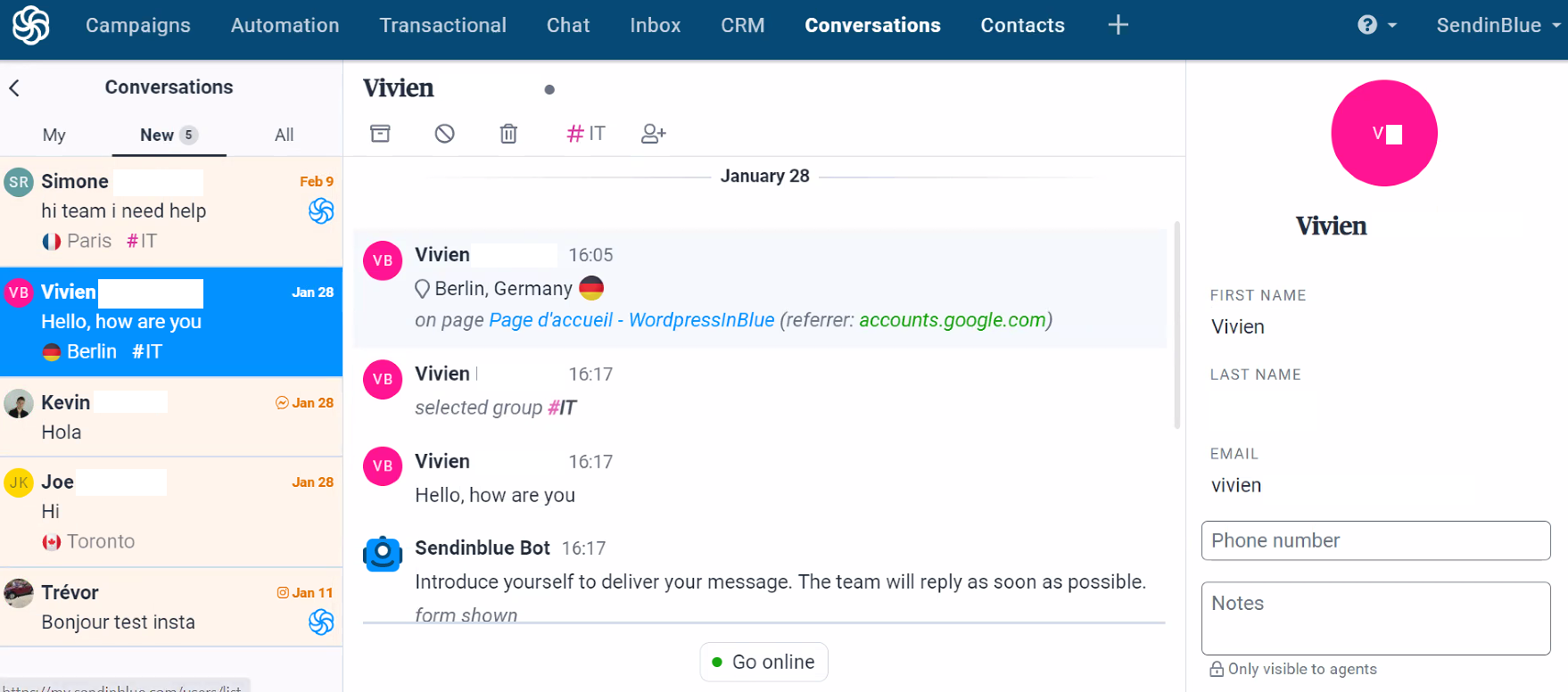Click the block visitor icon
This screenshot has width=1568, height=692.
tap(444, 134)
